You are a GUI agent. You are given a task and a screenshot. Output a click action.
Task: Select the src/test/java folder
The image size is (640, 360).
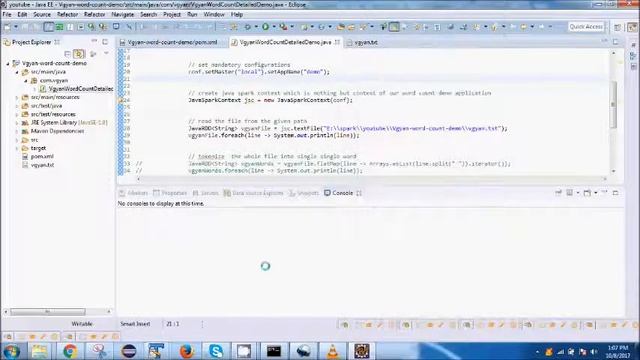click(x=47, y=106)
